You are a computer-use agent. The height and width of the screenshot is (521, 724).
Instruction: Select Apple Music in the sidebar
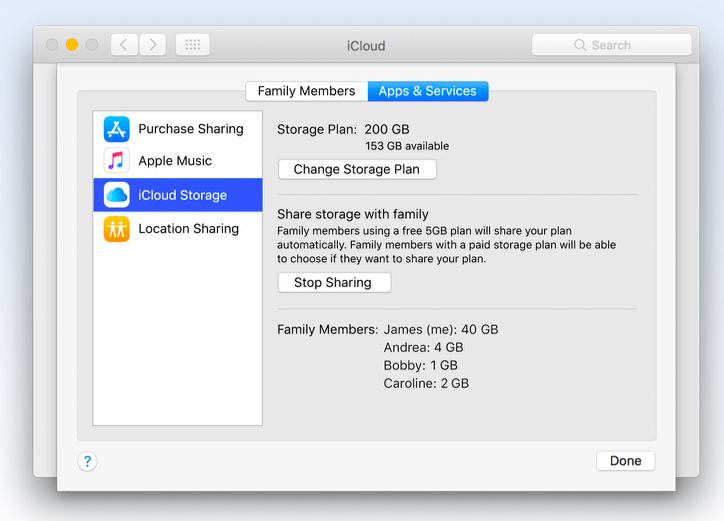(178, 161)
